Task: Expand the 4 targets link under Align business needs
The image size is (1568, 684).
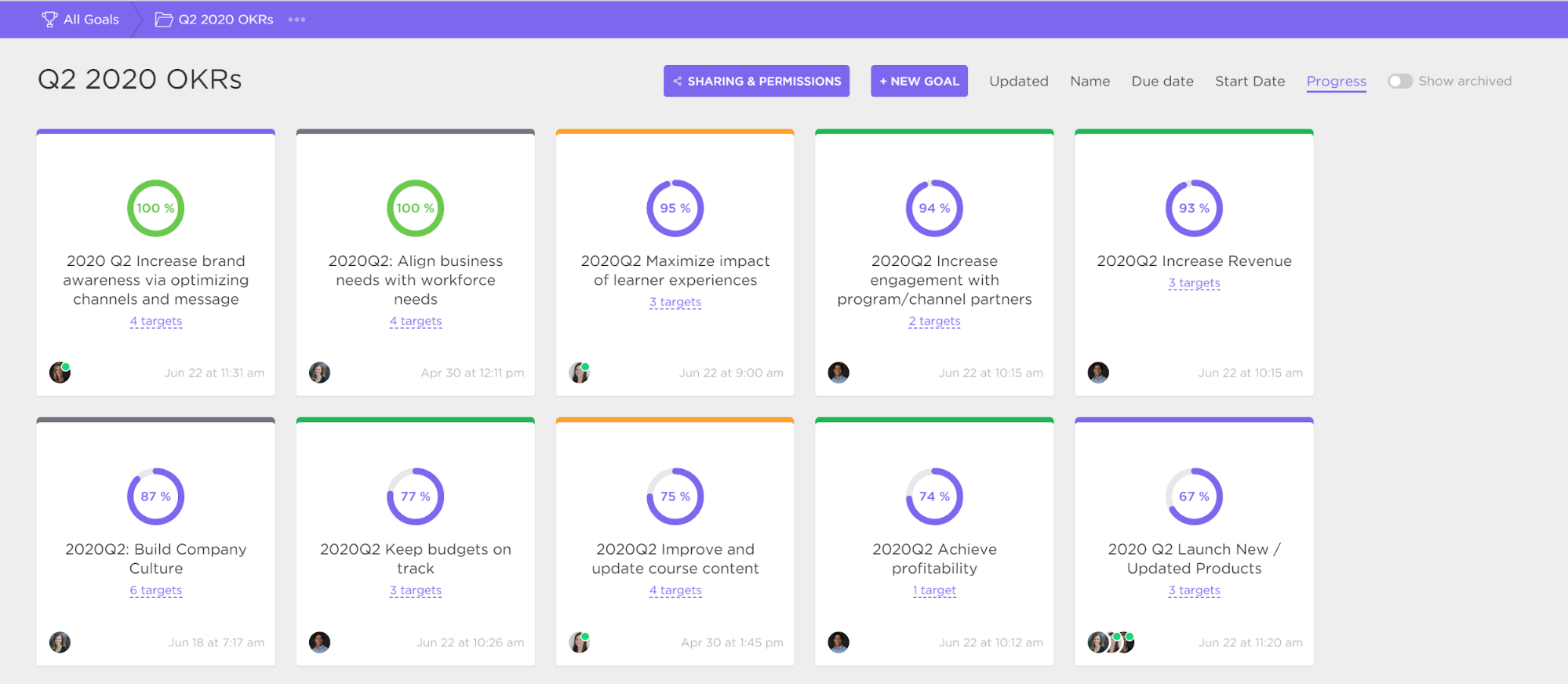Action: point(416,321)
